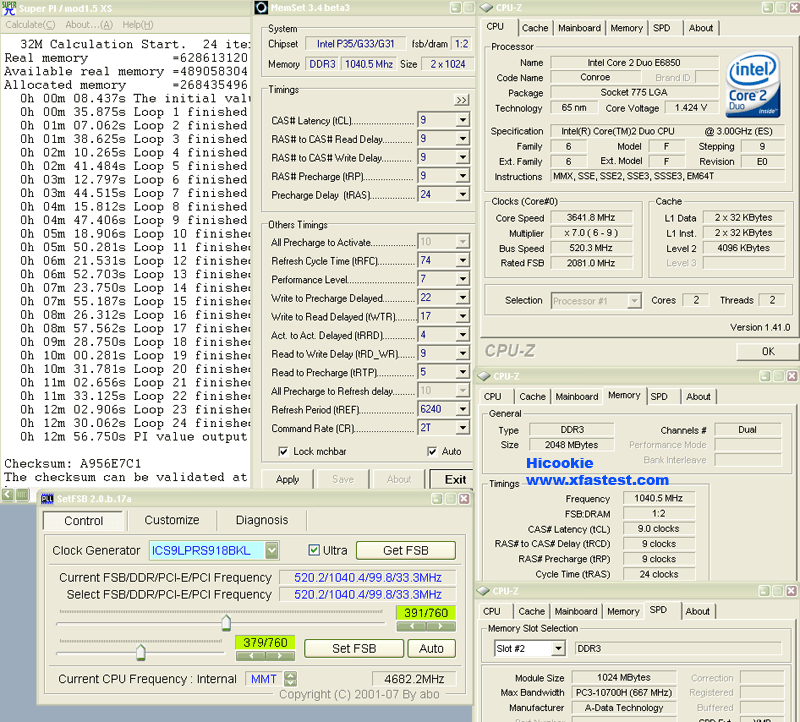Click the top CPU-Z window title icon
This screenshot has height=722, width=800.
(486, 8)
